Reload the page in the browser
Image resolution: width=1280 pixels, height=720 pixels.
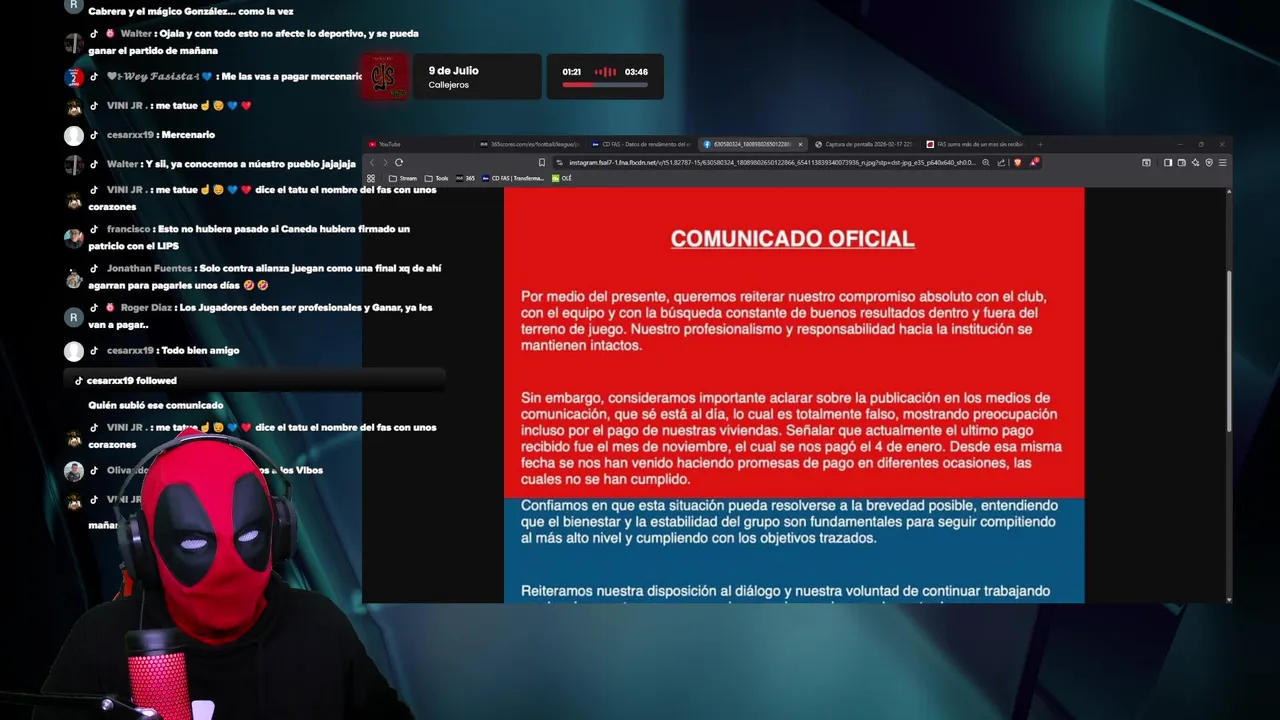(399, 162)
